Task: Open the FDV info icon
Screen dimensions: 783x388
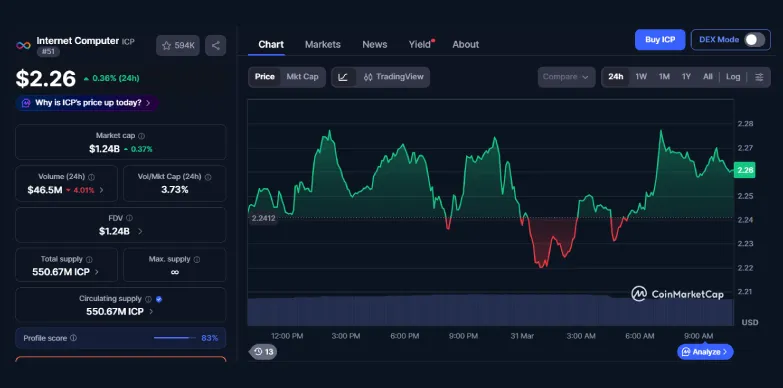Action: pos(129,218)
